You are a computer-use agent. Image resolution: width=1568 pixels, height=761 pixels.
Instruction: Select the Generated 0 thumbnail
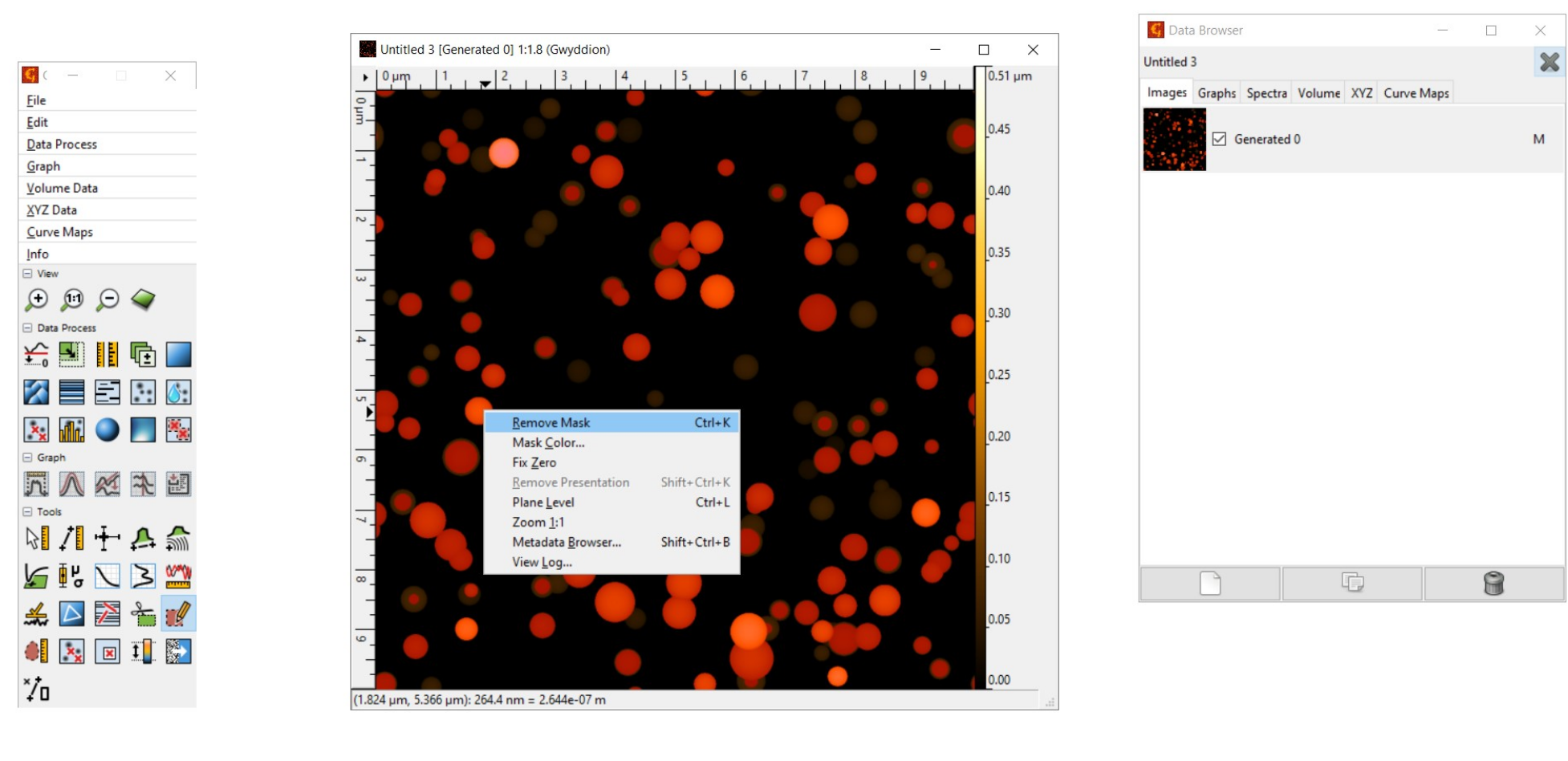click(1174, 139)
